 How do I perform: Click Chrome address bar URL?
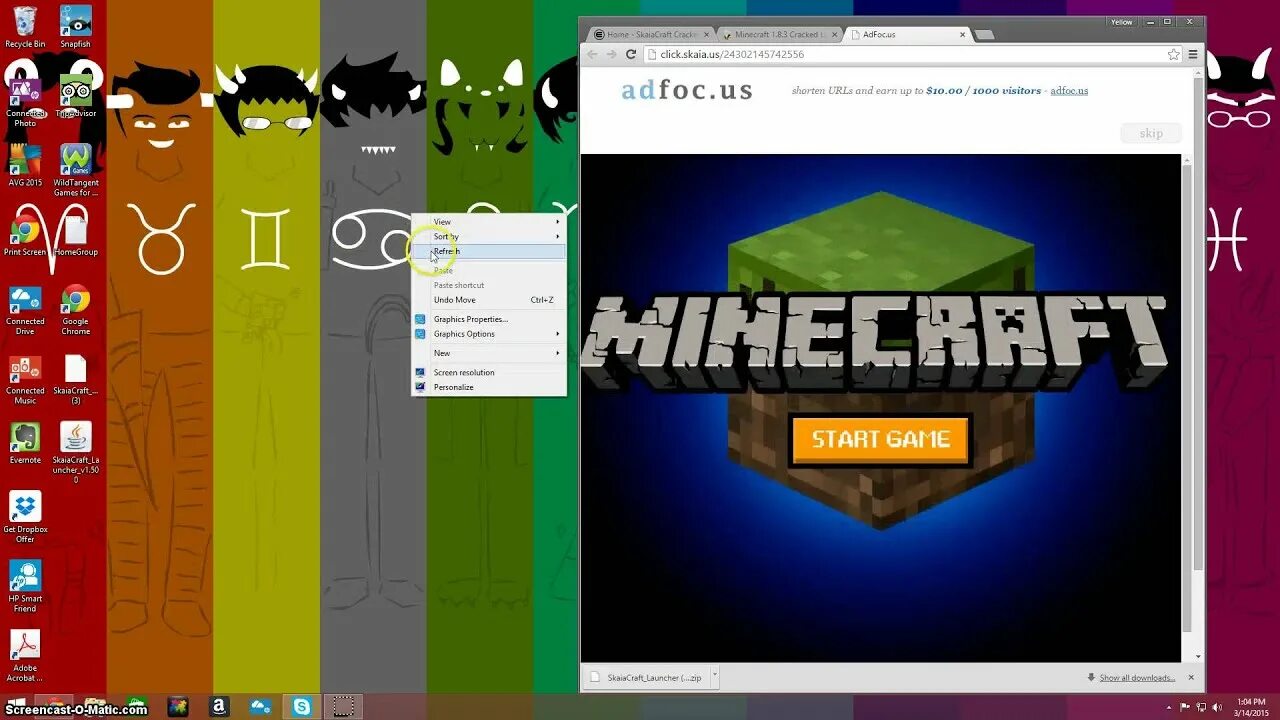(732, 54)
